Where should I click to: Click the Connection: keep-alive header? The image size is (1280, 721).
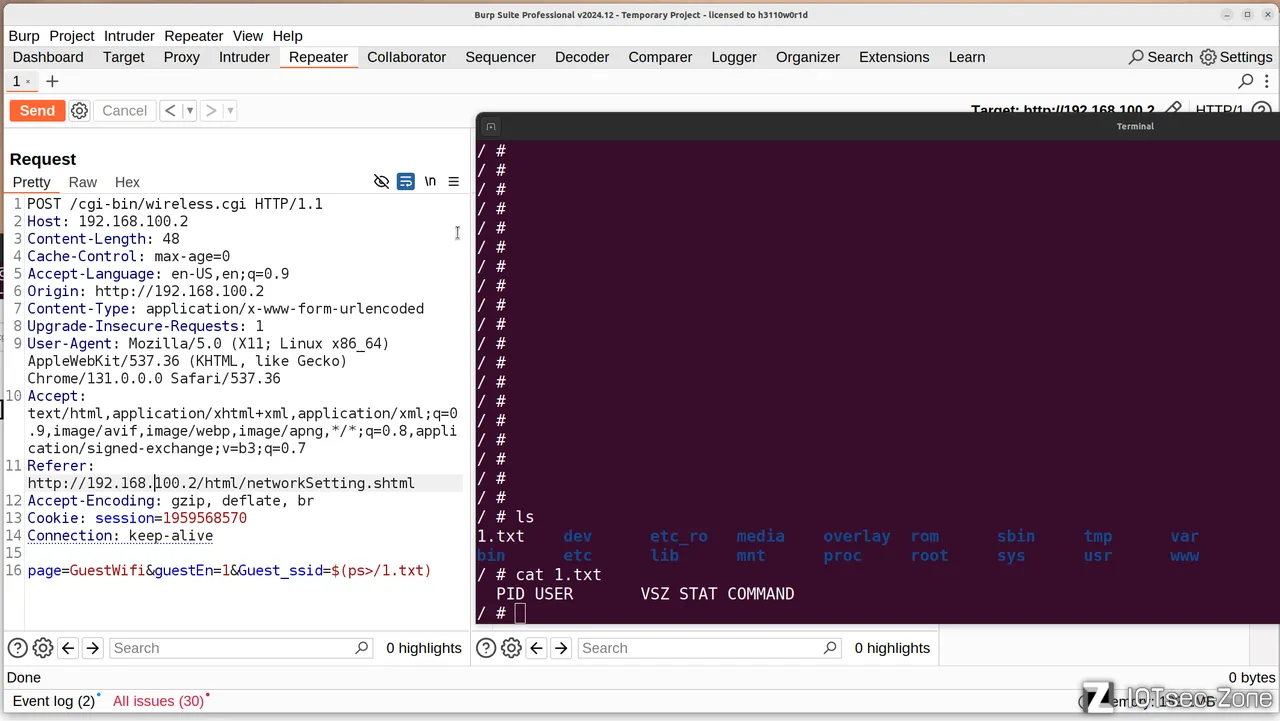[120, 536]
